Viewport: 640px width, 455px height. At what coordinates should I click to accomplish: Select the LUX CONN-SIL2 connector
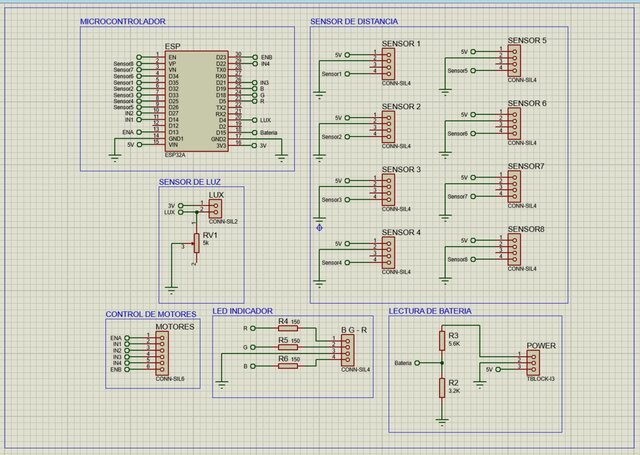[x=216, y=209]
